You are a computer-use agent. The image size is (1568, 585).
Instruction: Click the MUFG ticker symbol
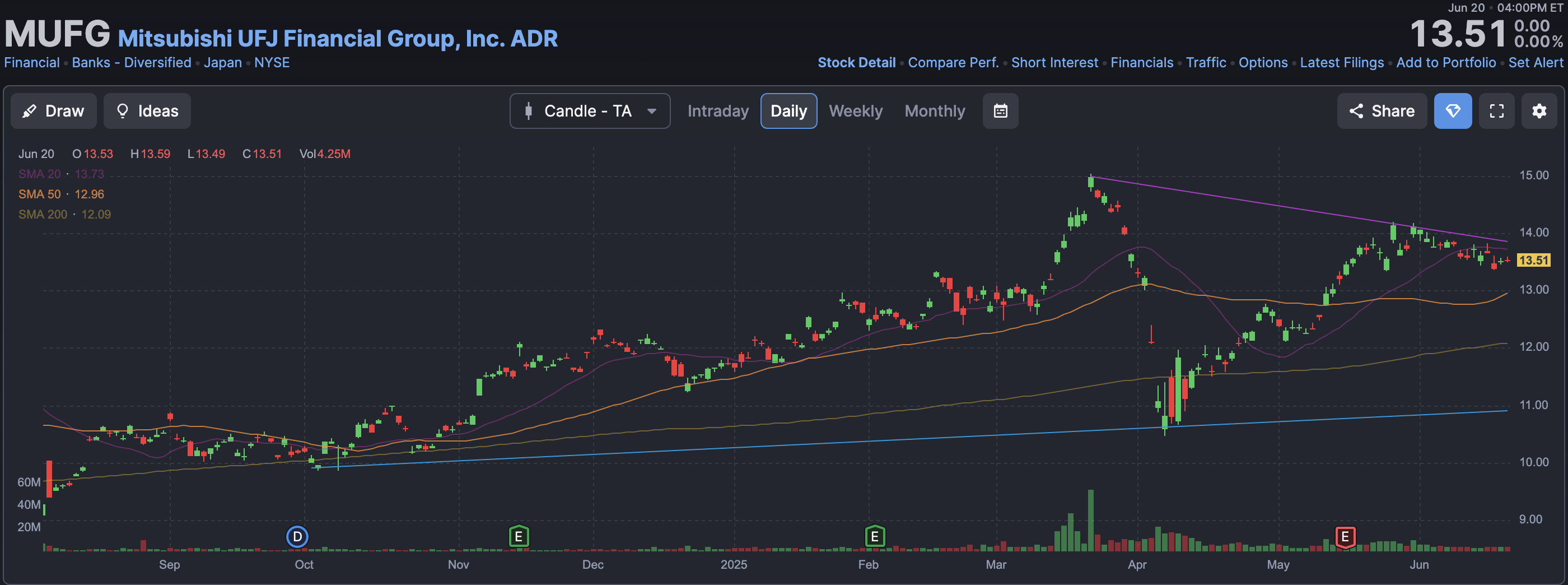pos(58,34)
